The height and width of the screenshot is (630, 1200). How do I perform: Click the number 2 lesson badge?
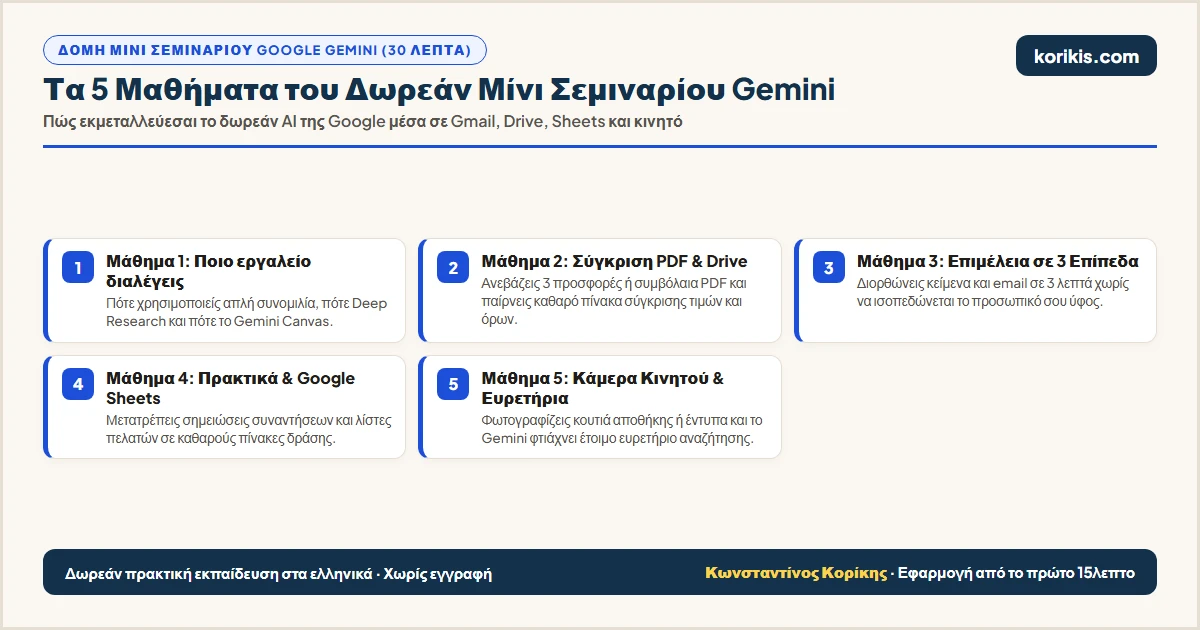pos(453,268)
